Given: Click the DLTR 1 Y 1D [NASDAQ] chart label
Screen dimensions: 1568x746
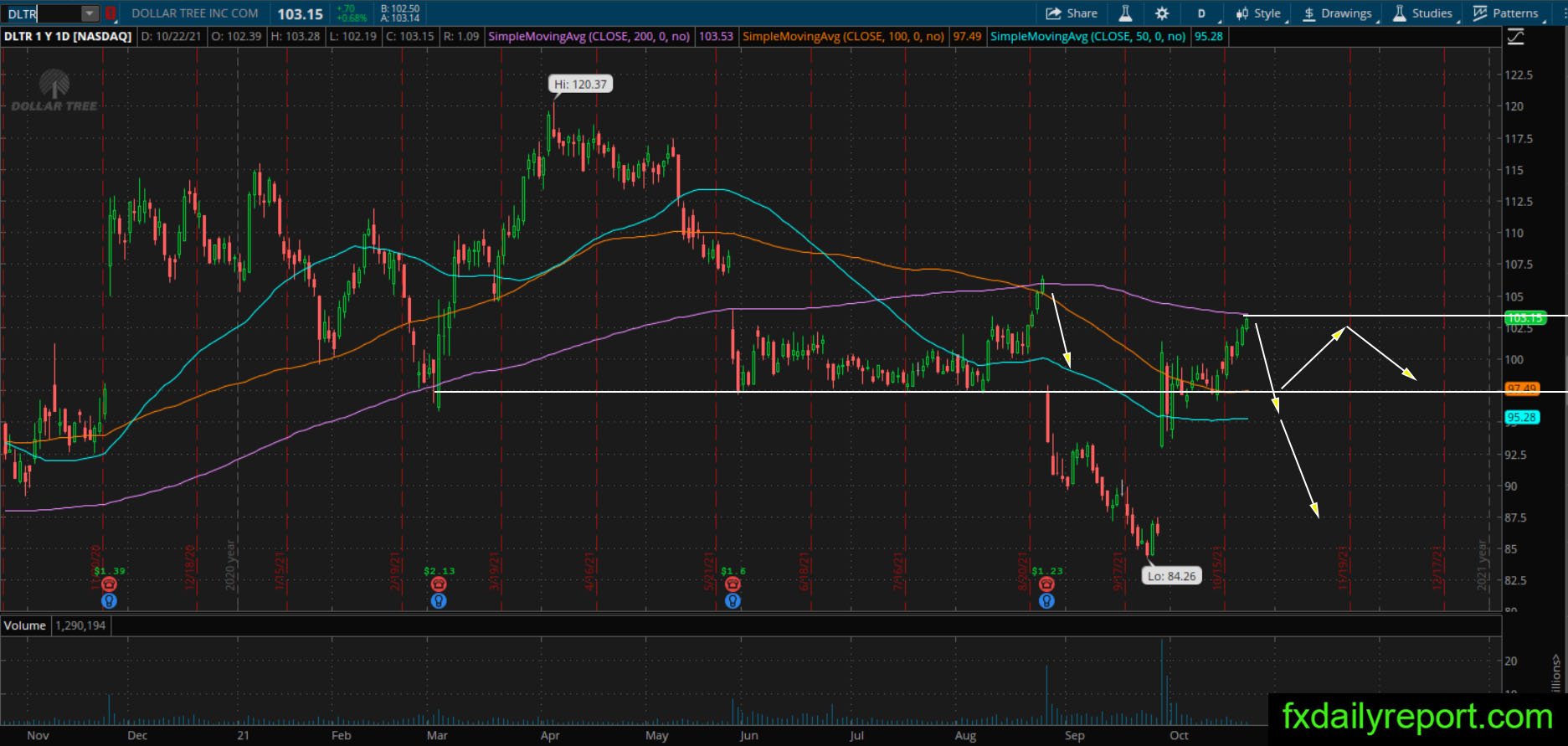Looking at the screenshot, I should tap(68, 37).
